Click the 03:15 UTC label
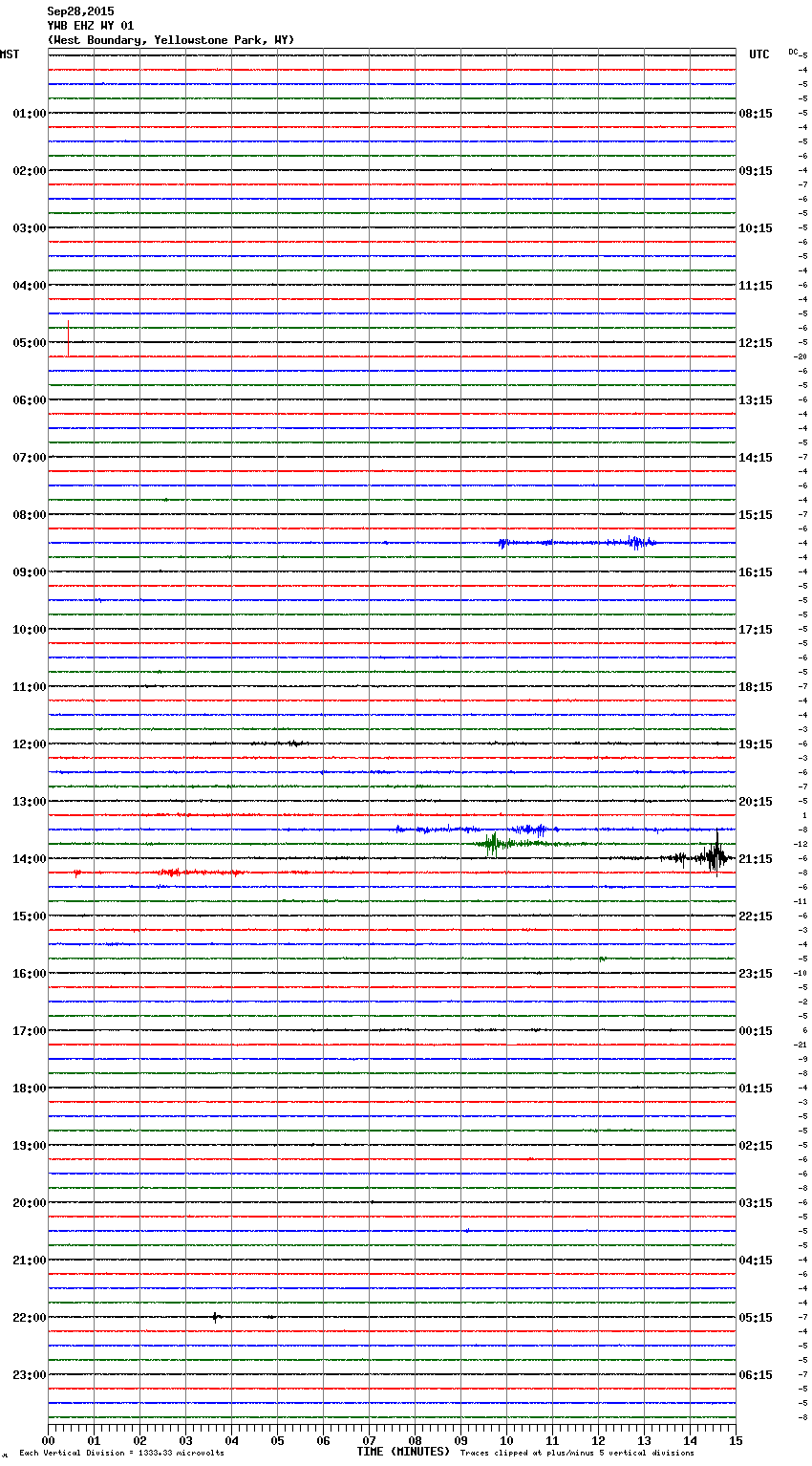This screenshot has height=1466, width=812. click(756, 1203)
